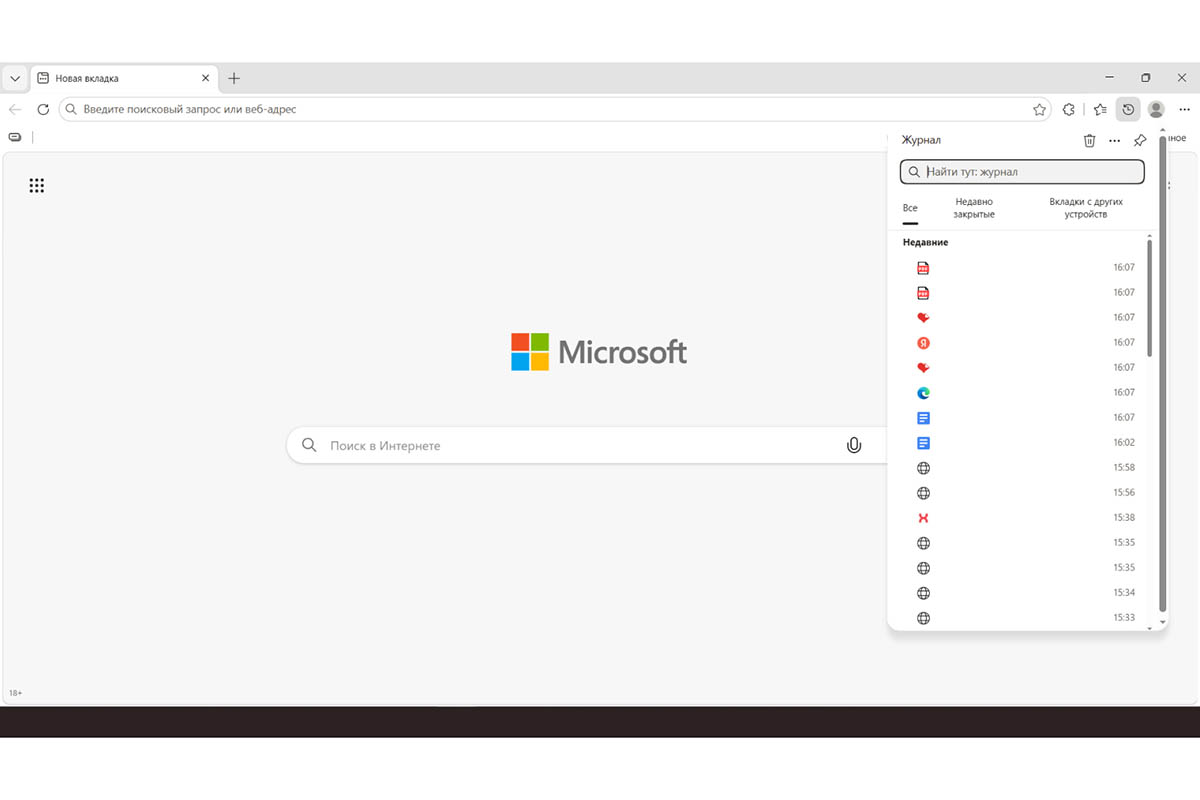Restore down the browser window

tap(1146, 78)
